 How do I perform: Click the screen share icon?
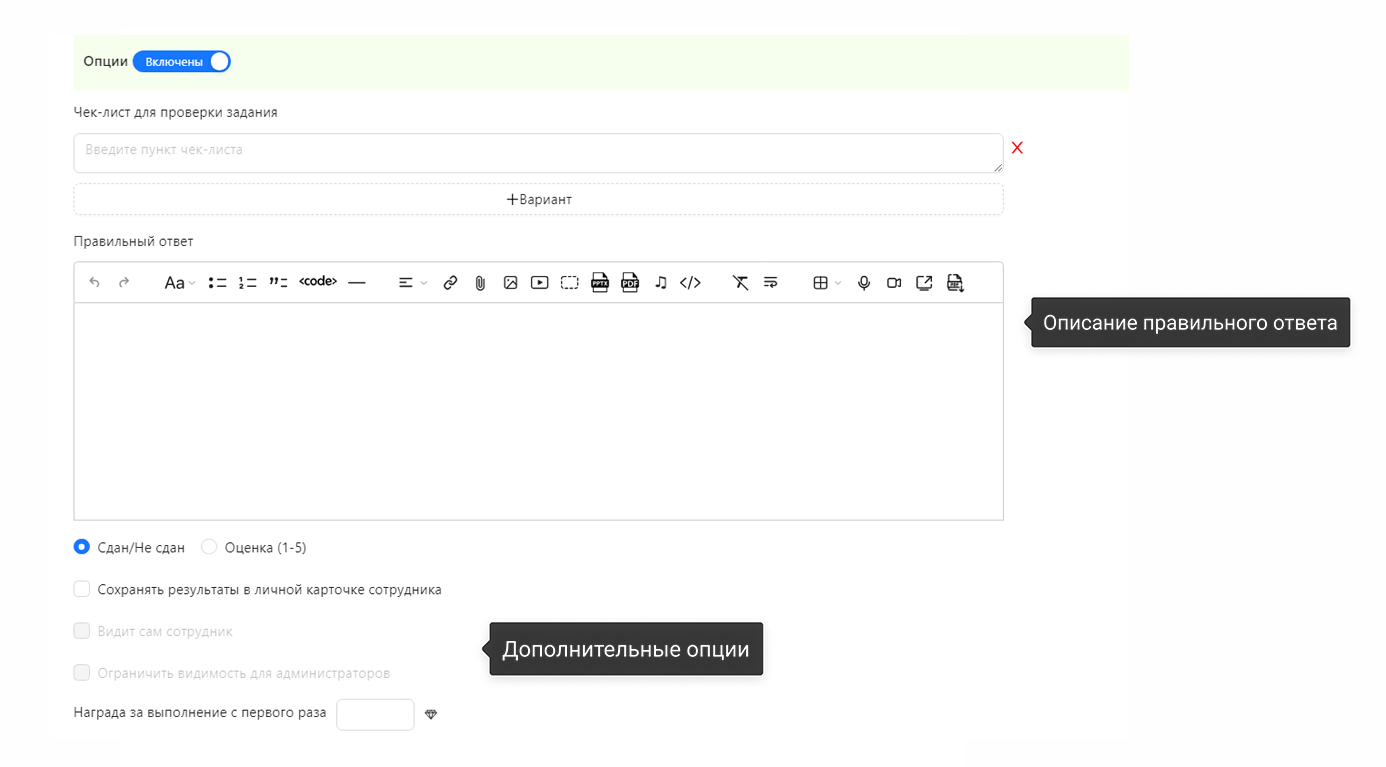click(924, 283)
